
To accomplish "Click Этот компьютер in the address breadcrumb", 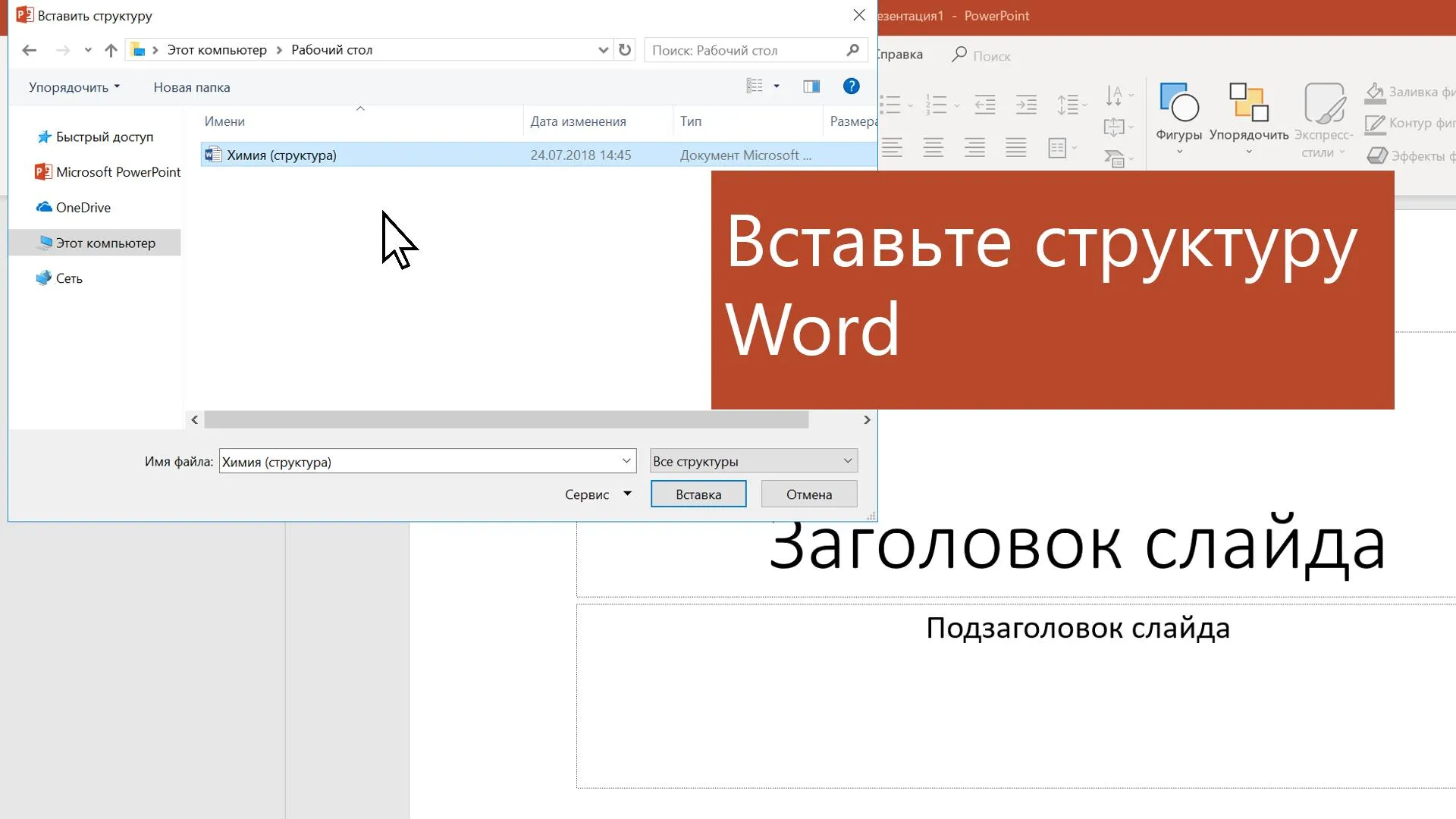I will tap(217, 50).
